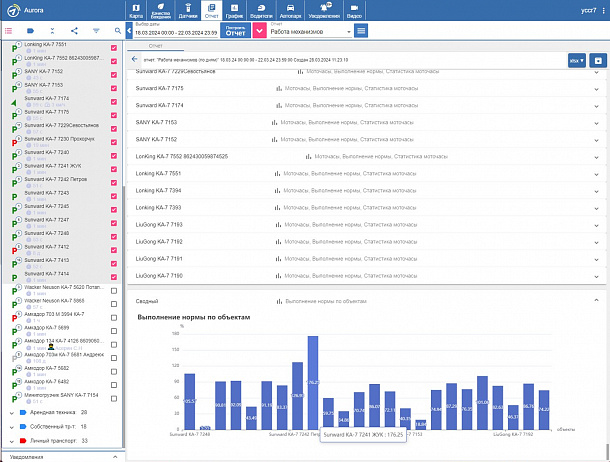Click the tallest 176.25 chart bar
The image size is (610, 462).
(x=313, y=383)
